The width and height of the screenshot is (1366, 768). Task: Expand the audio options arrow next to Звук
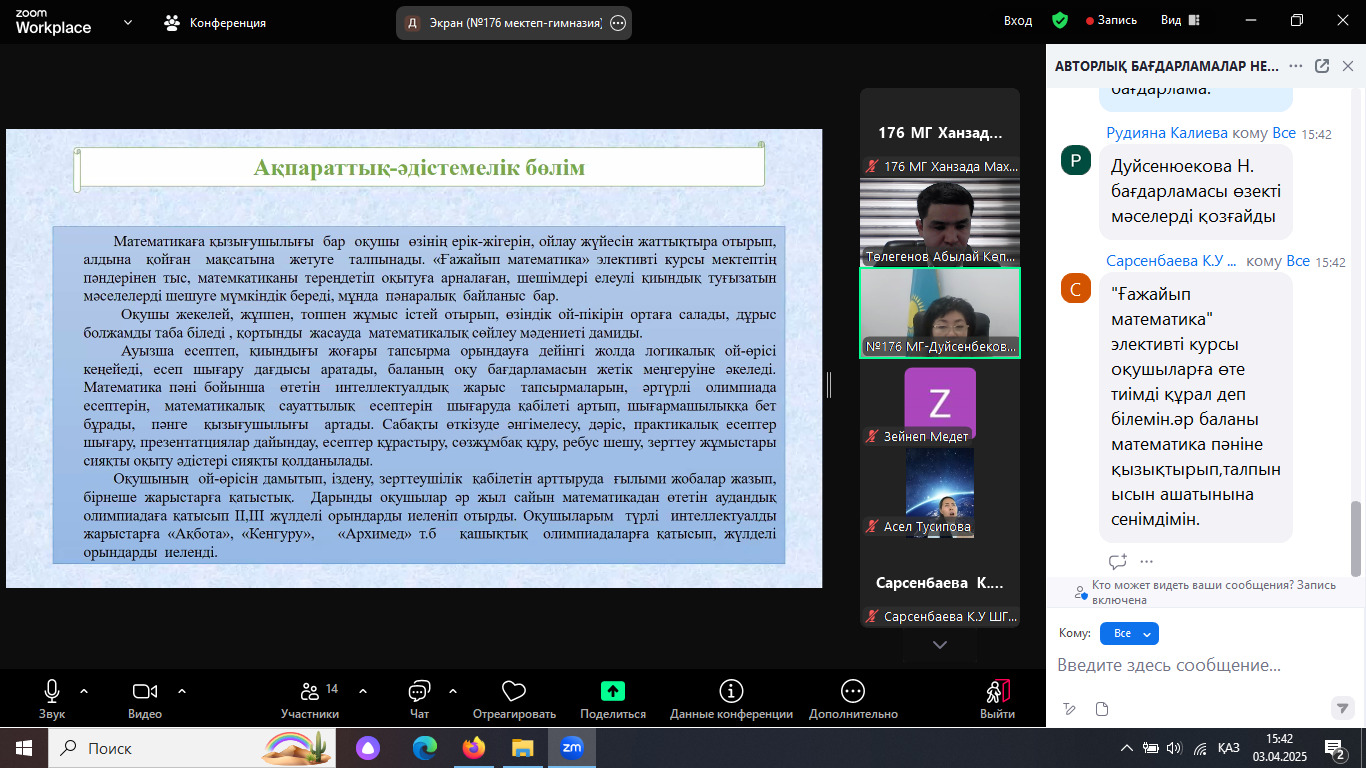tap(84, 691)
